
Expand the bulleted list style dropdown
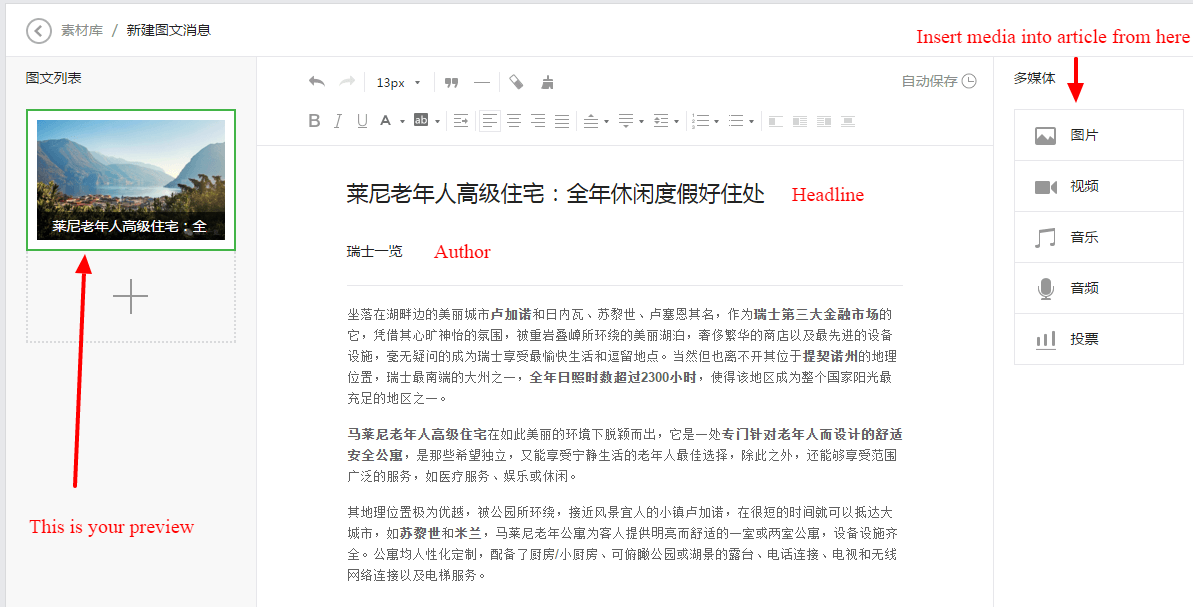[751, 121]
